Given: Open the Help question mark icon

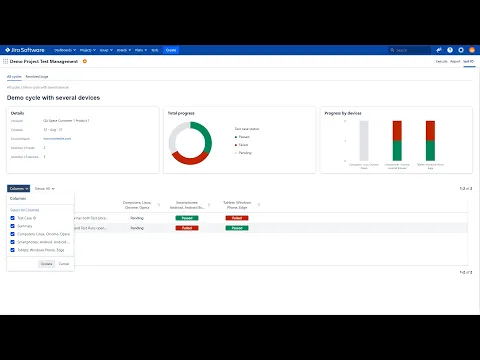Looking at the screenshot, I should tap(450, 50).
